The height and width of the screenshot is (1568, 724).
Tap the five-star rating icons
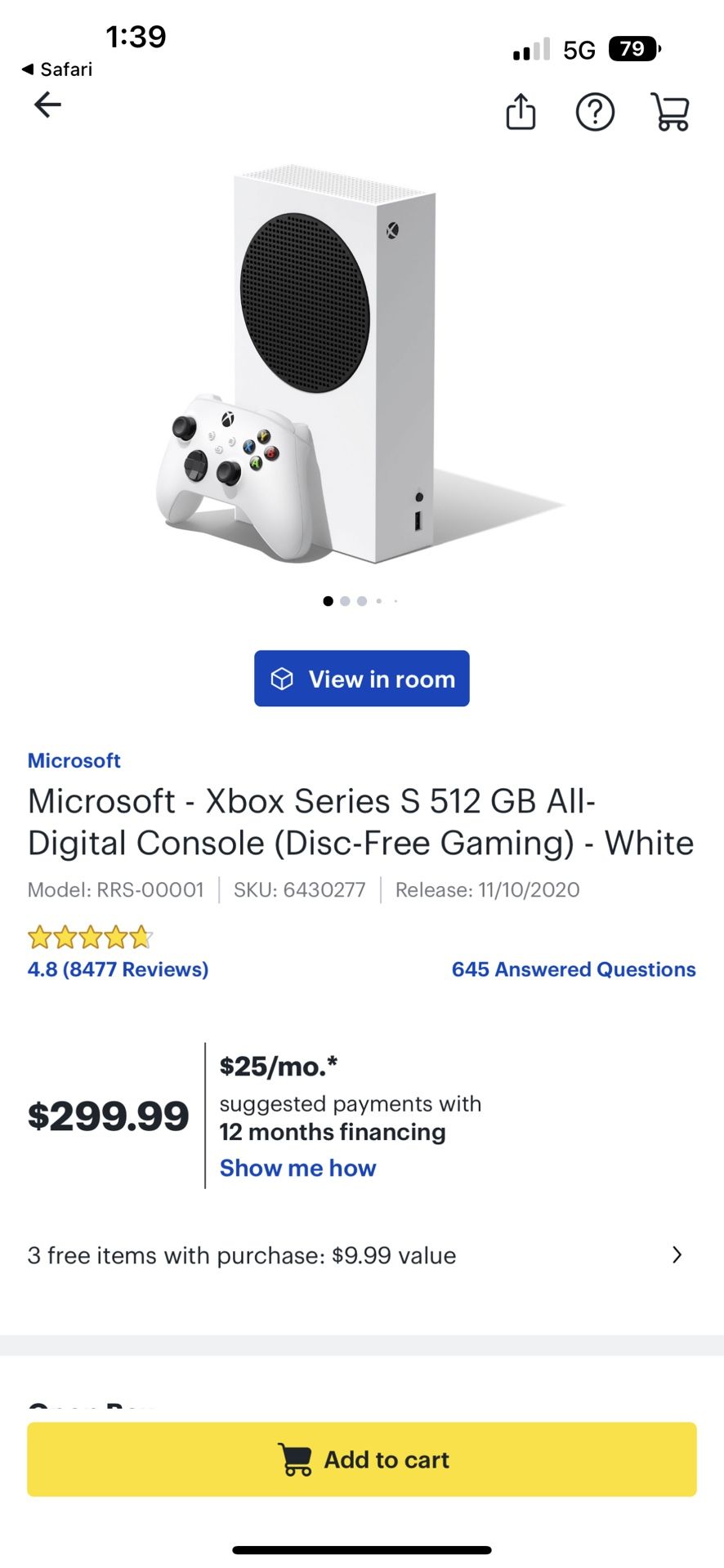(x=90, y=937)
